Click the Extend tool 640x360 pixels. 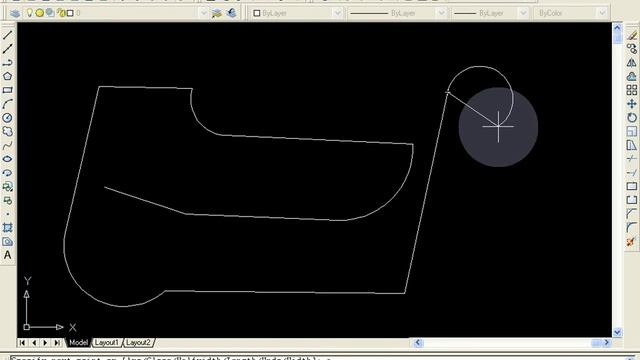click(632, 173)
